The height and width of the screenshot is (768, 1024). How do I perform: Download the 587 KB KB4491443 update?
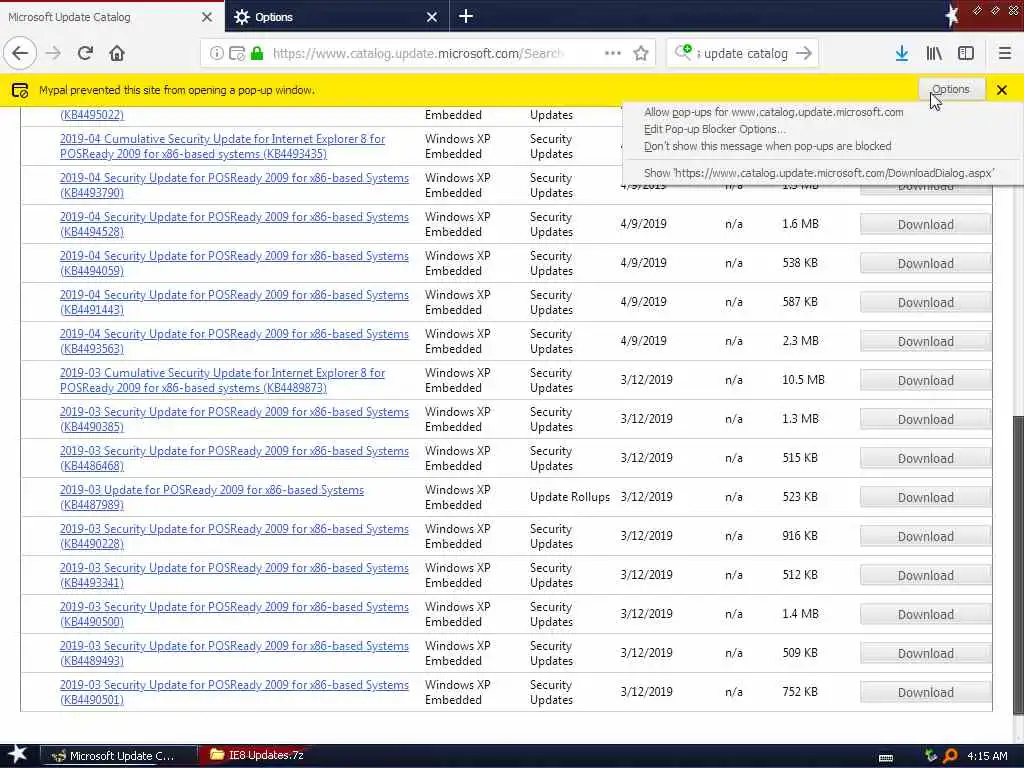coord(925,302)
